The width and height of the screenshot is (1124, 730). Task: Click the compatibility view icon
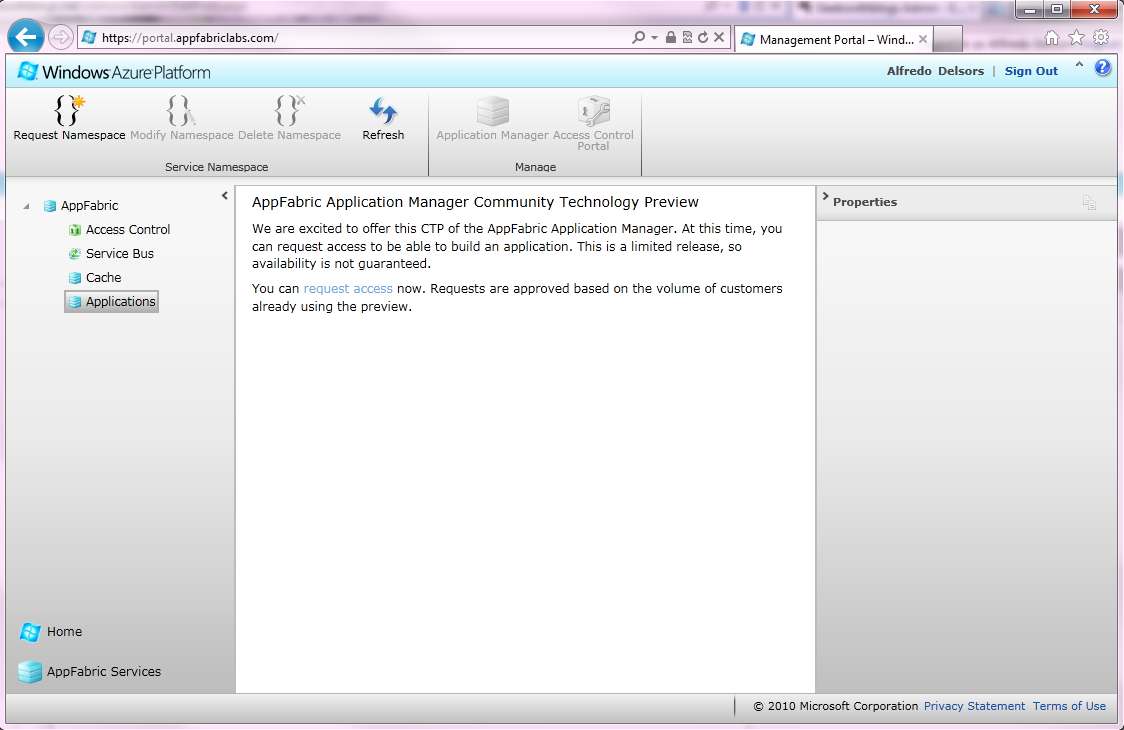click(x=687, y=37)
